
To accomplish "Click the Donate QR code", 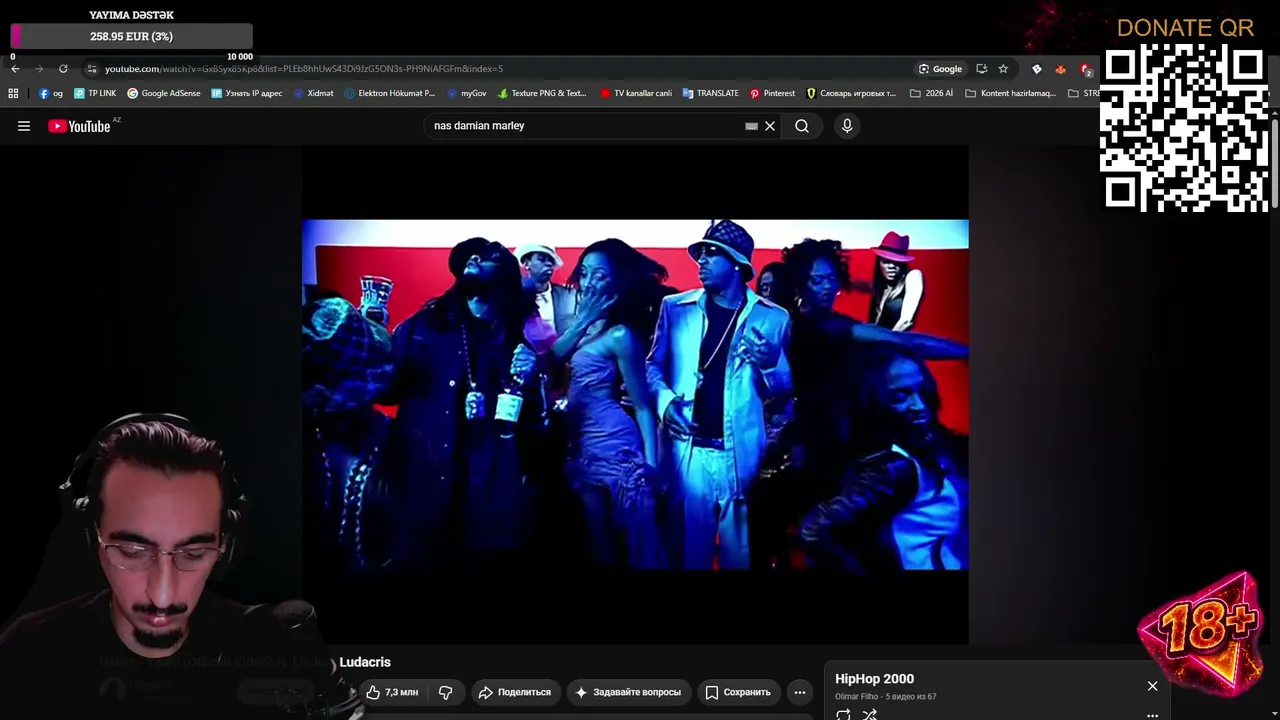I will (x=1185, y=128).
